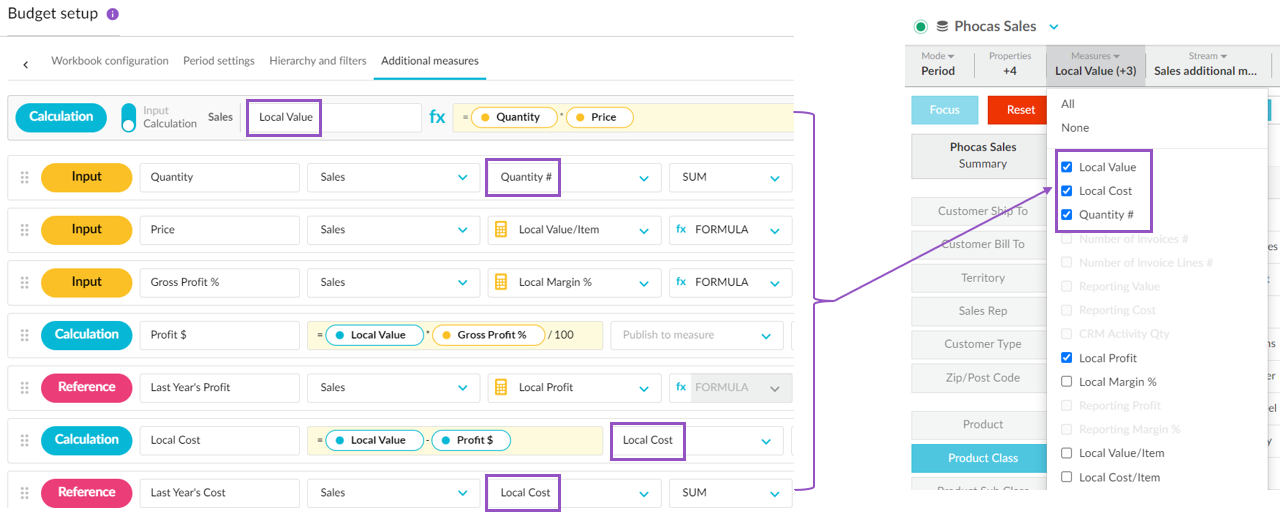Viewport: 1281px width, 515px height.
Task: Expand the Publish to measure dropdown
Action: pyautogui.click(x=696, y=335)
